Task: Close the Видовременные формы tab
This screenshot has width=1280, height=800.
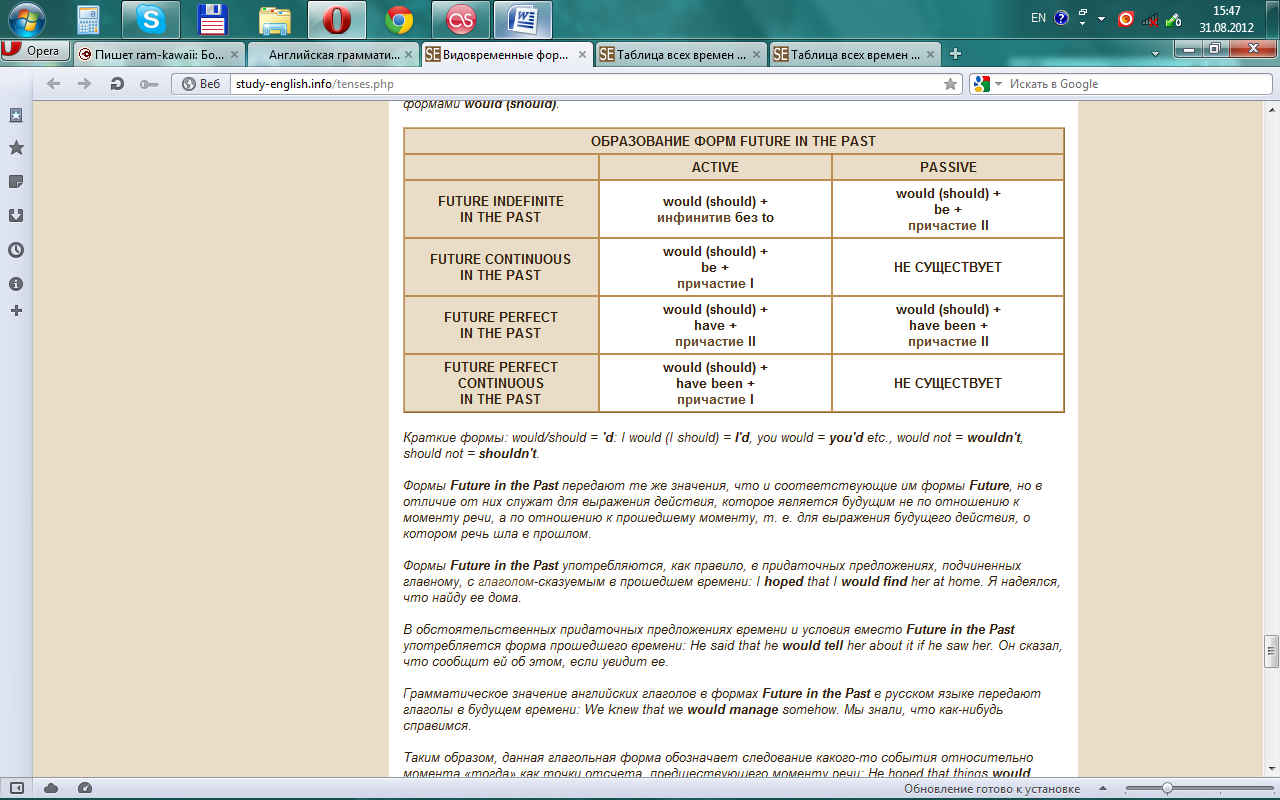Action: point(582,55)
